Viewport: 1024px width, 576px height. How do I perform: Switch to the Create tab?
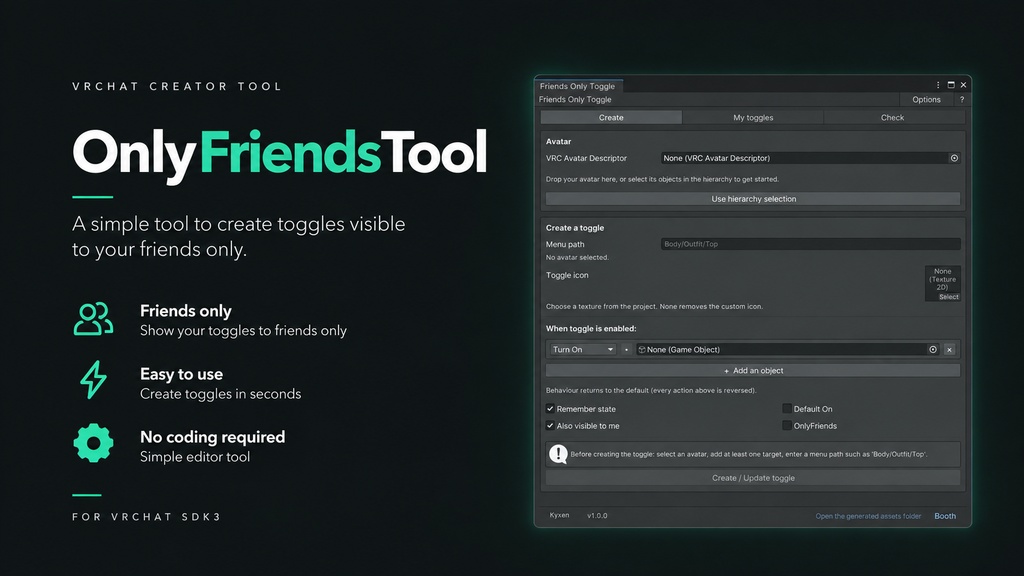click(x=611, y=118)
